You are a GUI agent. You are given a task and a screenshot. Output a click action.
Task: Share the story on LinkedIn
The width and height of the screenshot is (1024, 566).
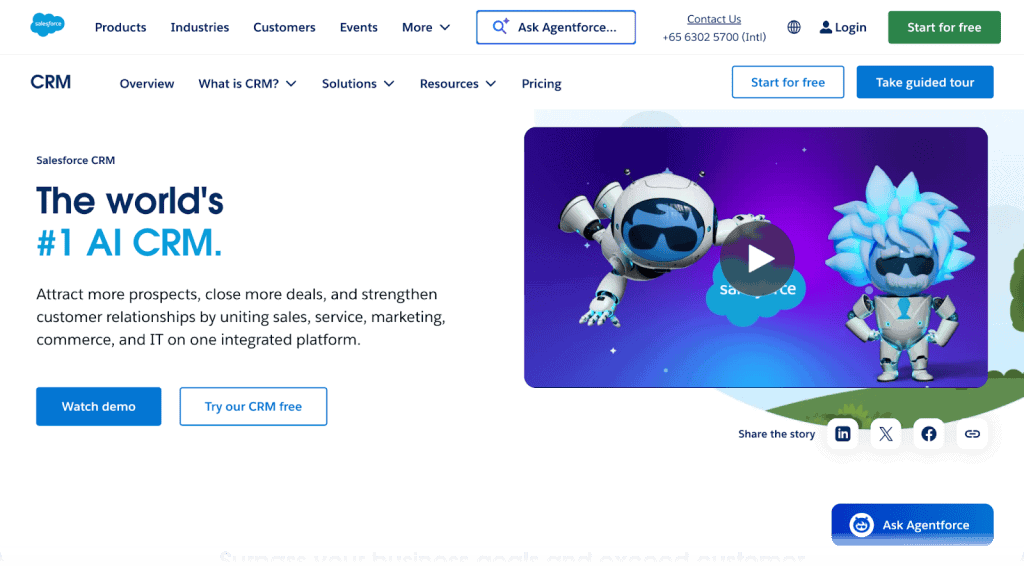coord(842,433)
